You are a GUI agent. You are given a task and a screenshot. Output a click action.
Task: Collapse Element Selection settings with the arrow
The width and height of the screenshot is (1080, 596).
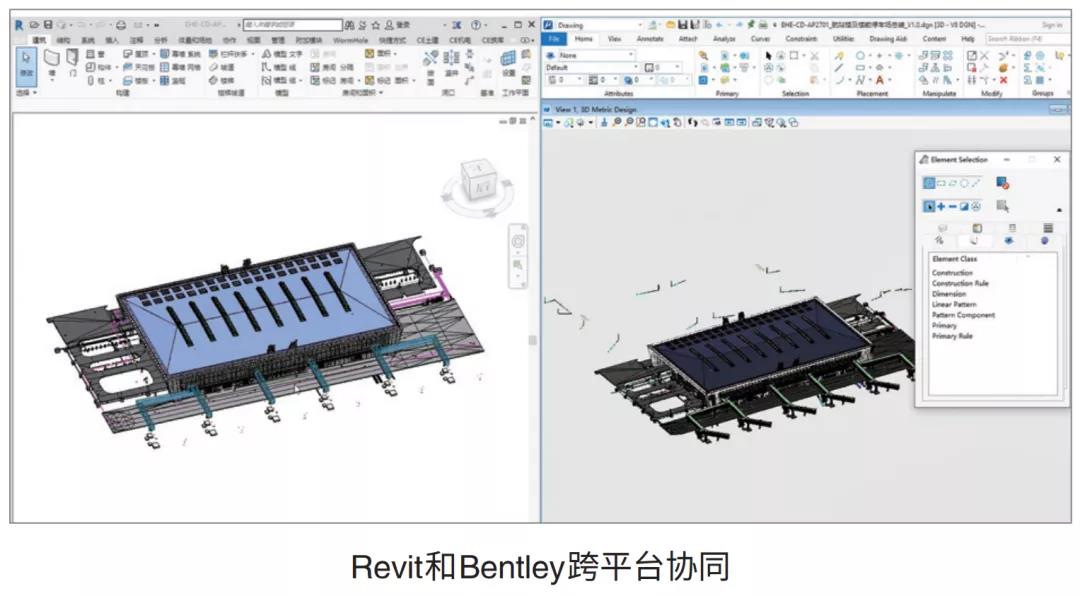1059,210
